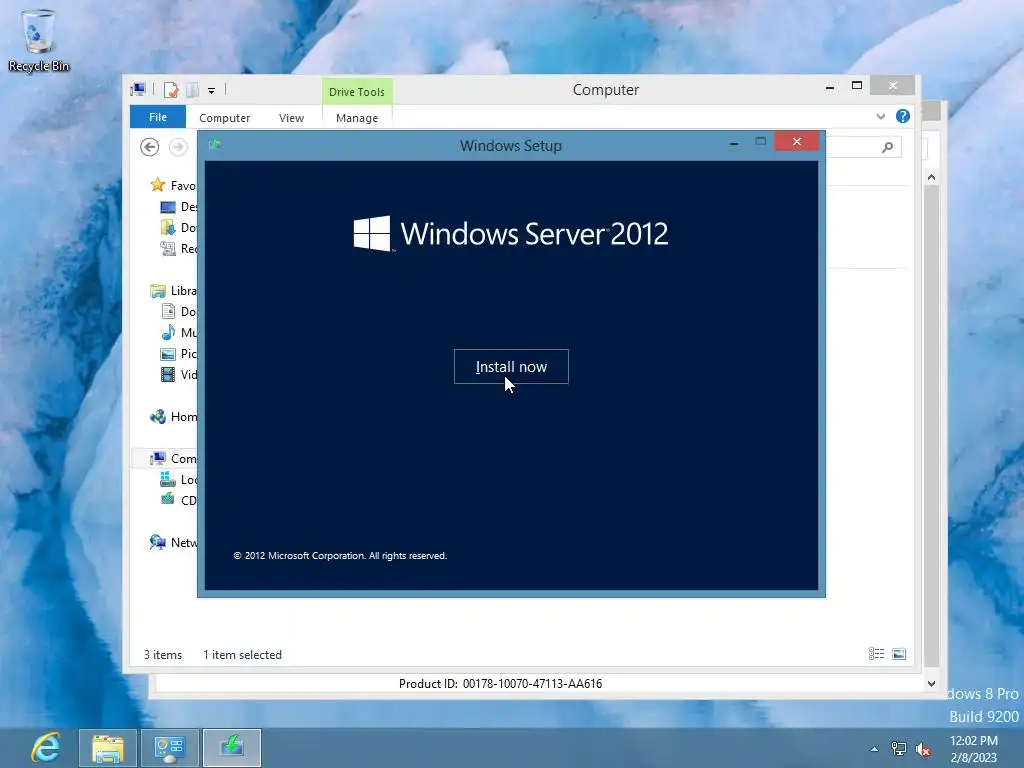
Task: Select the Pictures library icon
Action: tap(168, 354)
